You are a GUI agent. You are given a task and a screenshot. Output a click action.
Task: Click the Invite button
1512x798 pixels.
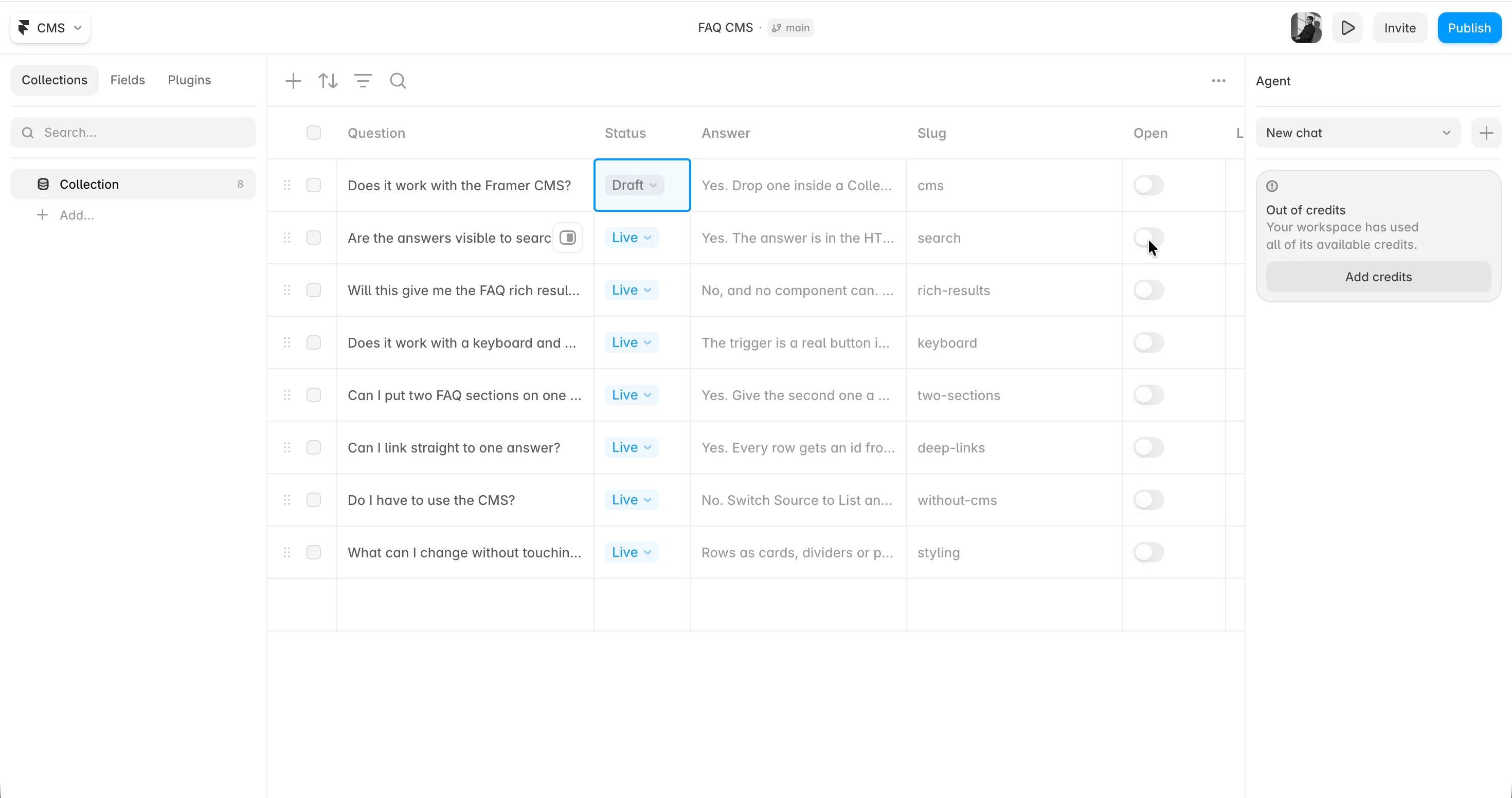click(x=1399, y=28)
